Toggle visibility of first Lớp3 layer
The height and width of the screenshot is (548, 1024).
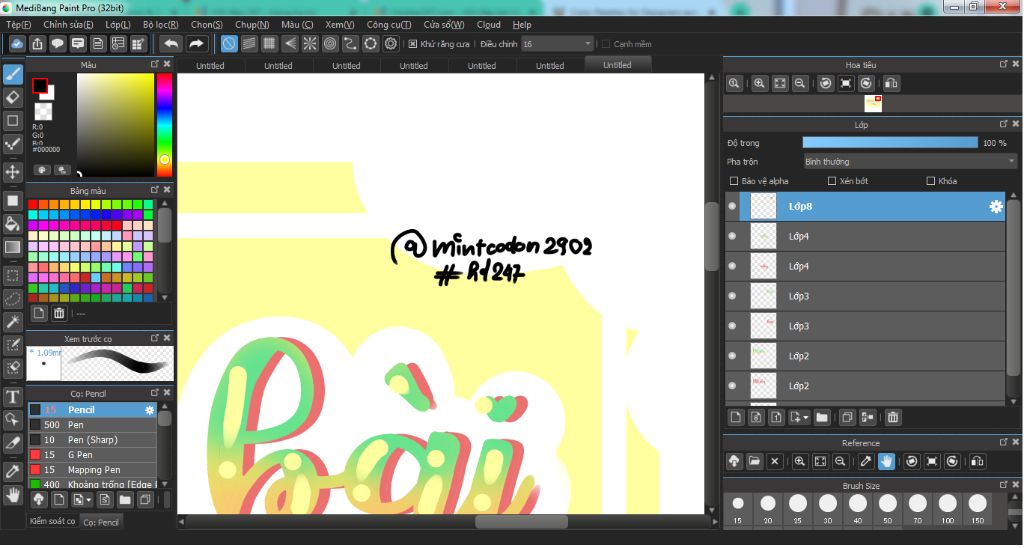coord(732,296)
